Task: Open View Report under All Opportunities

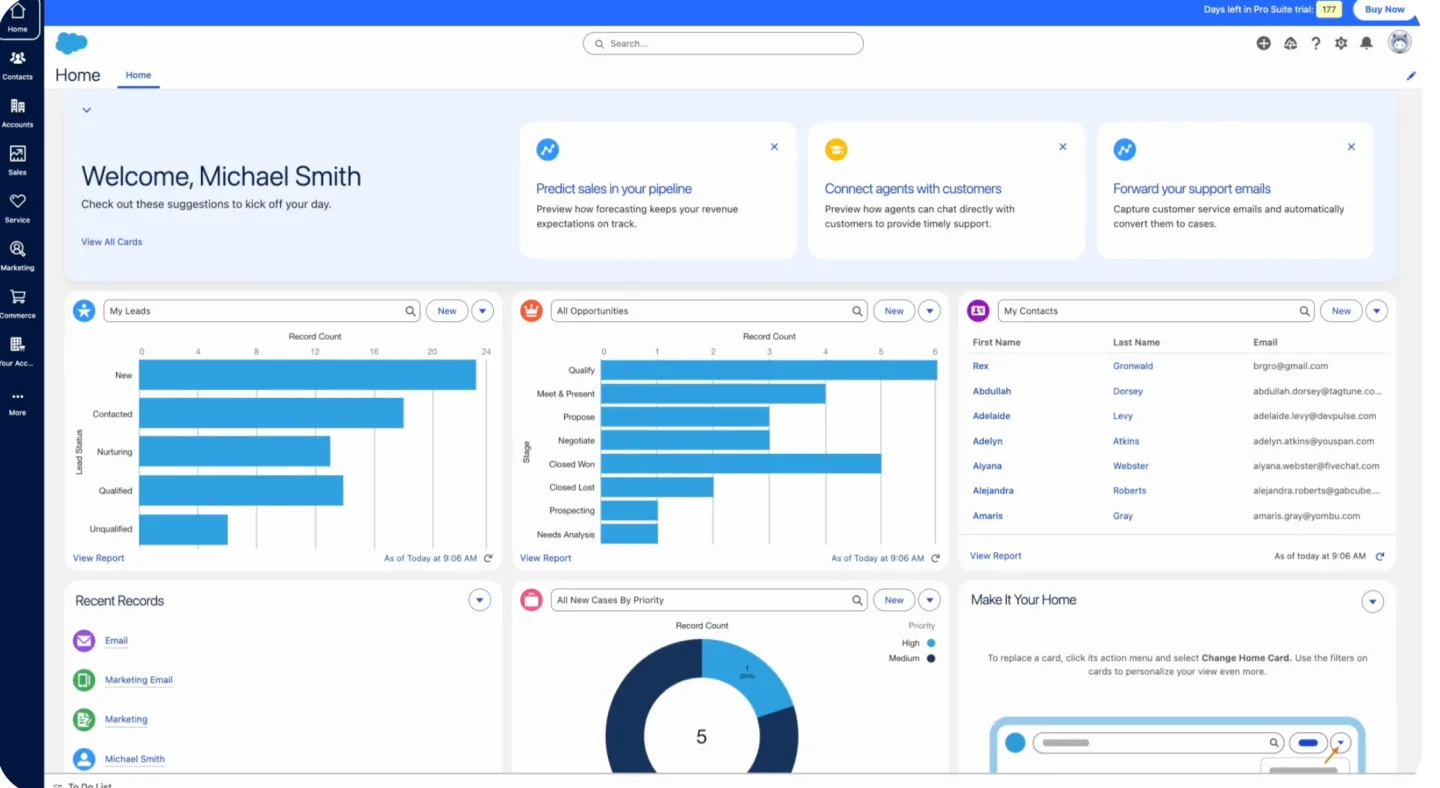Action: [x=545, y=558]
